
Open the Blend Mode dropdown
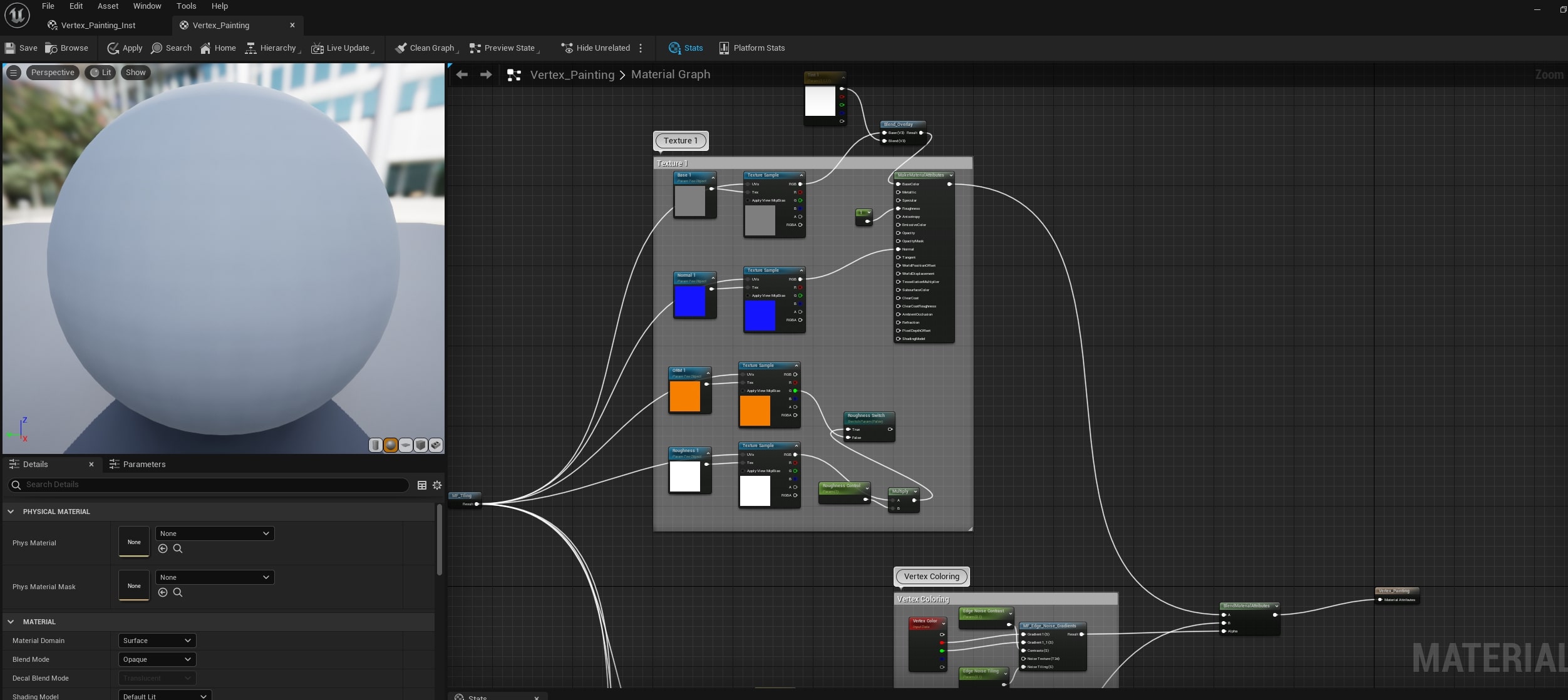pyautogui.click(x=157, y=659)
